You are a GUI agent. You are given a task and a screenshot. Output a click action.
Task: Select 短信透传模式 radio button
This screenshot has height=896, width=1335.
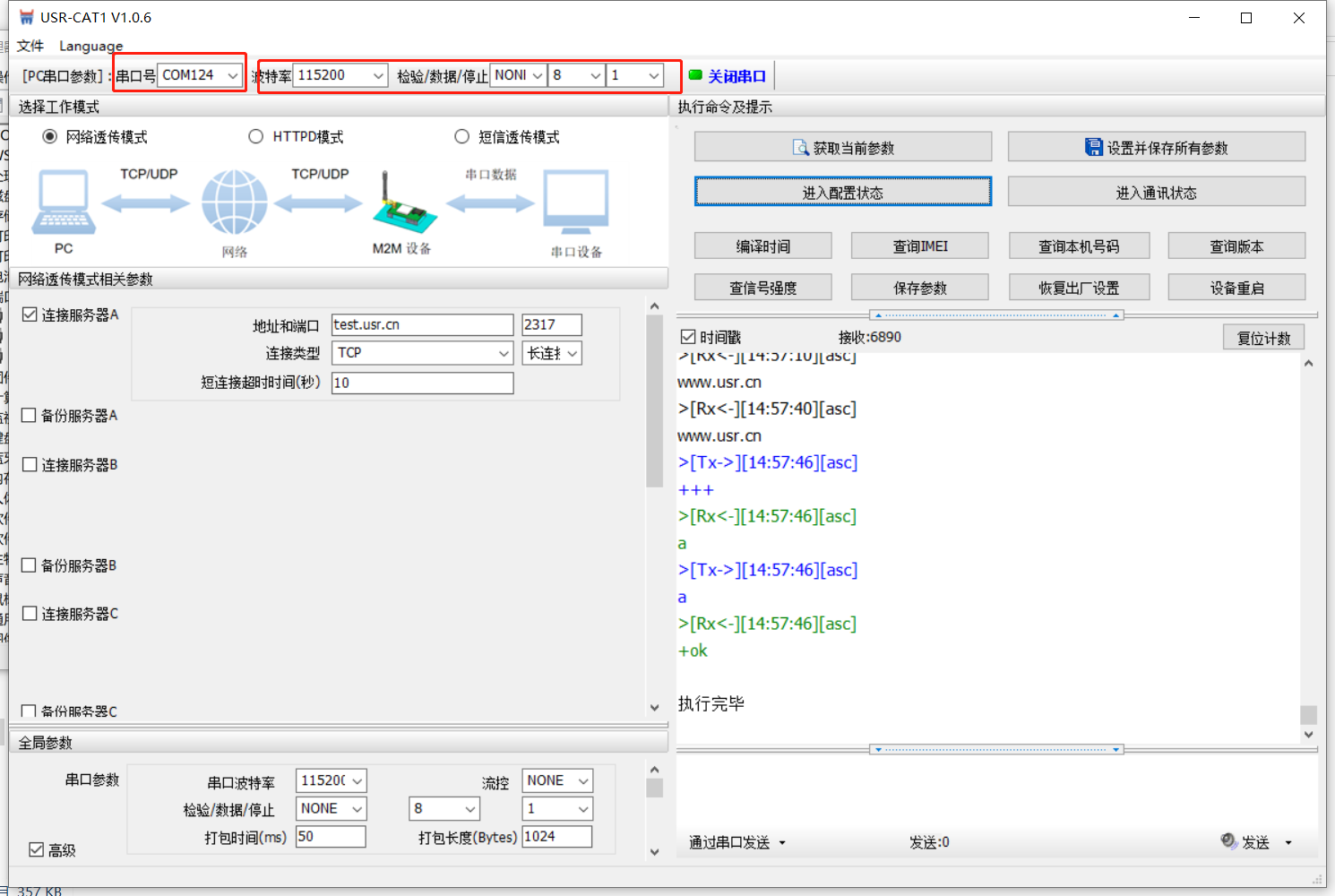(461, 136)
